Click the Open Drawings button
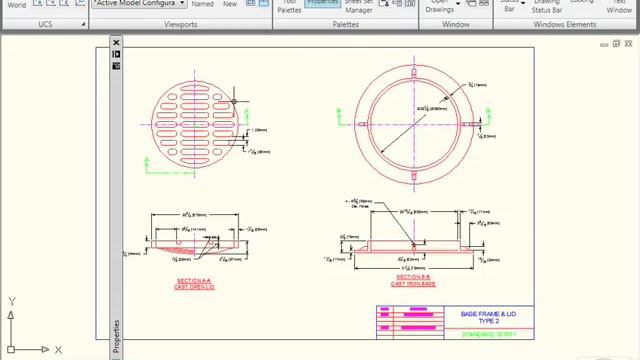The image size is (640, 360). tap(439, 7)
